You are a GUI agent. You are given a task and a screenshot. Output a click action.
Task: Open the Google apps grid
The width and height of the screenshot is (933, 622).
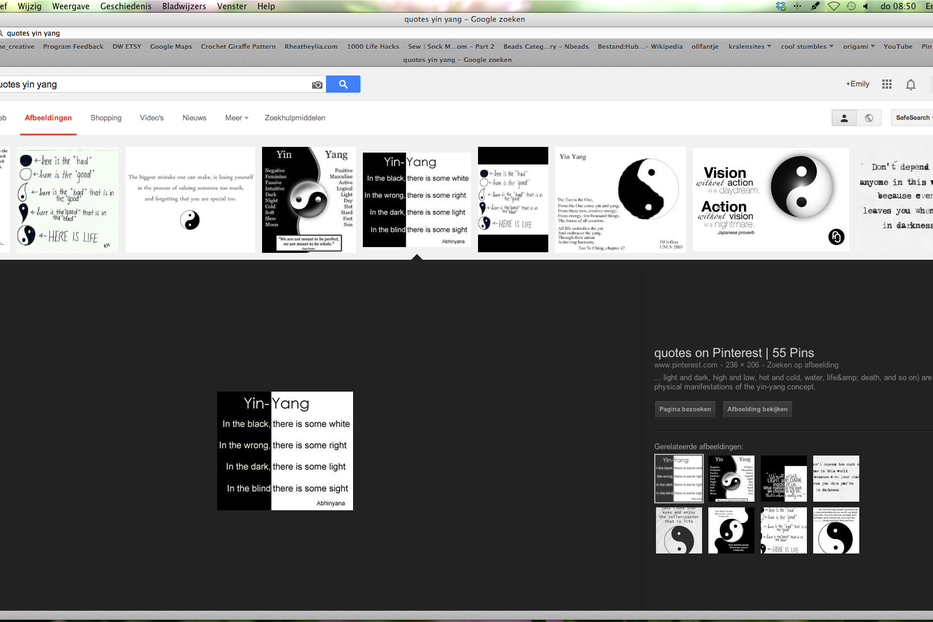(x=887, y=84)
